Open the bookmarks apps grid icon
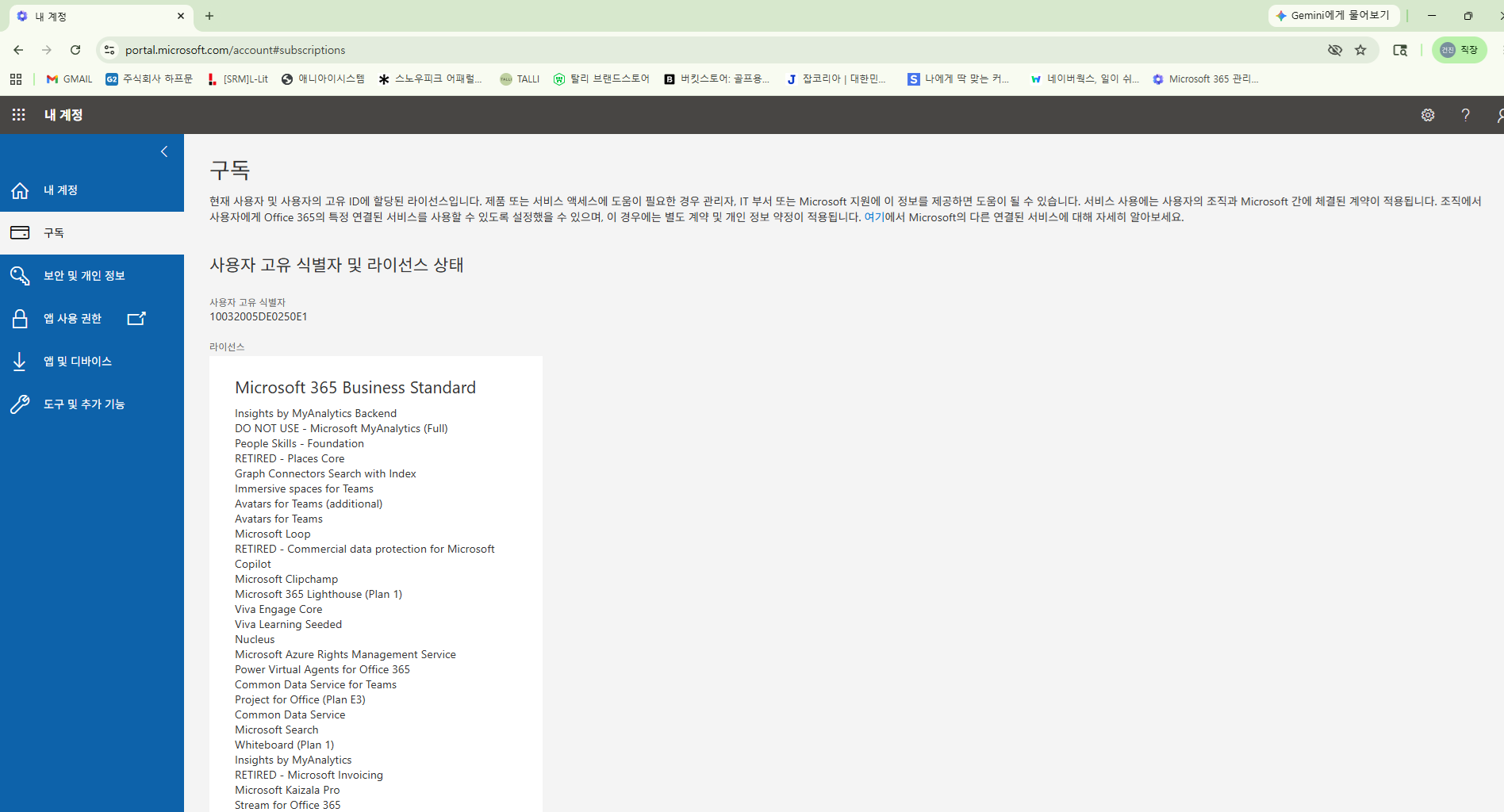Image resolution: width=1504 pixels, height=812 pixels. pyautogui.click(x=16, y=79)
